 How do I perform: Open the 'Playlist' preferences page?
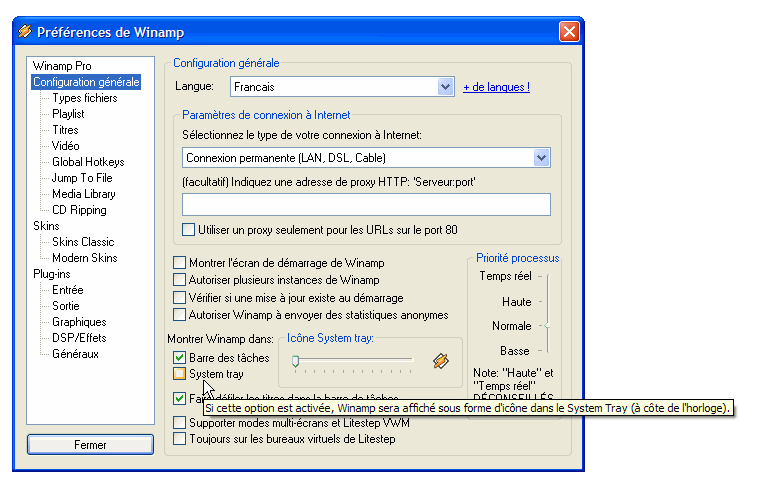(68, 114)
